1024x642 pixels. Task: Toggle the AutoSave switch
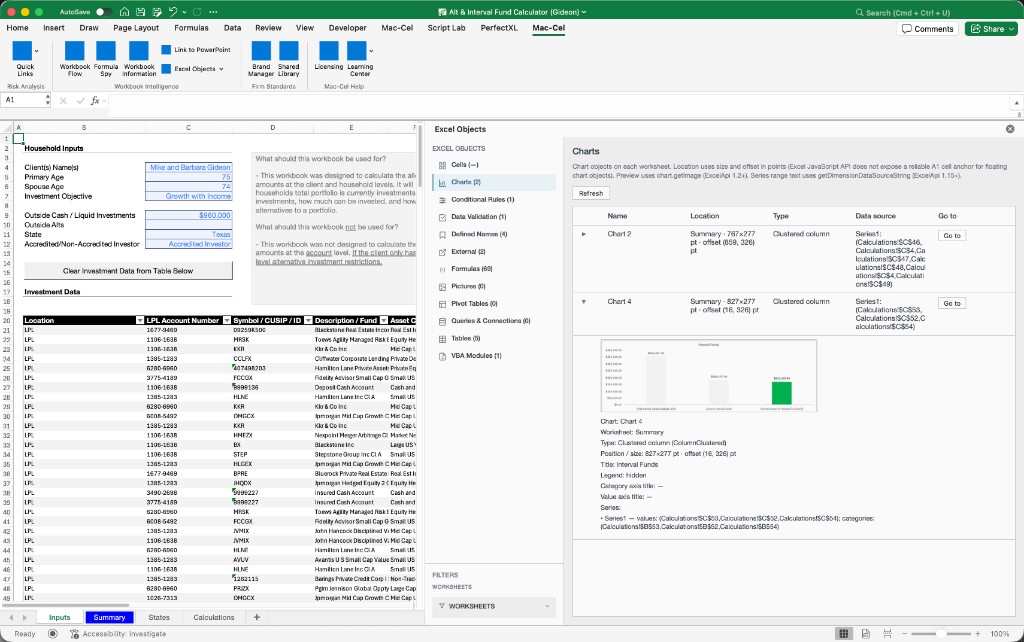[103, 12]
